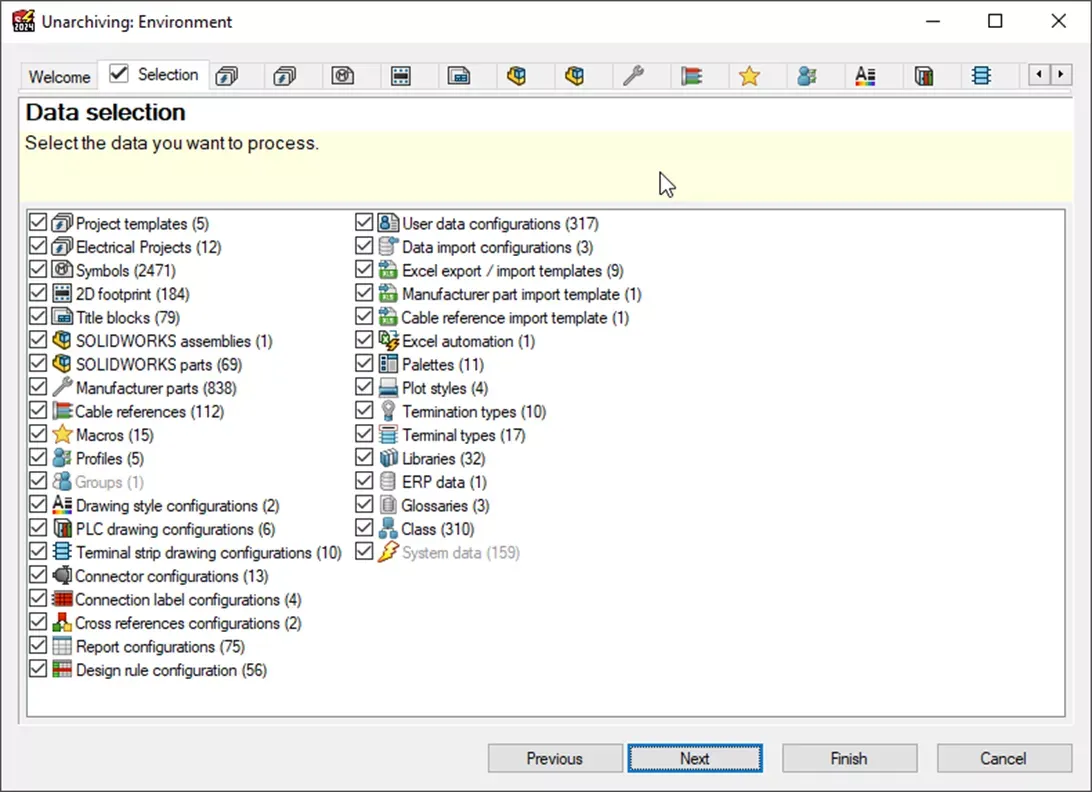The width and height of the screenshot is (1092, 792).
Task: Open the 2D footprint tab icon
Action: click(x=400, y=75)
